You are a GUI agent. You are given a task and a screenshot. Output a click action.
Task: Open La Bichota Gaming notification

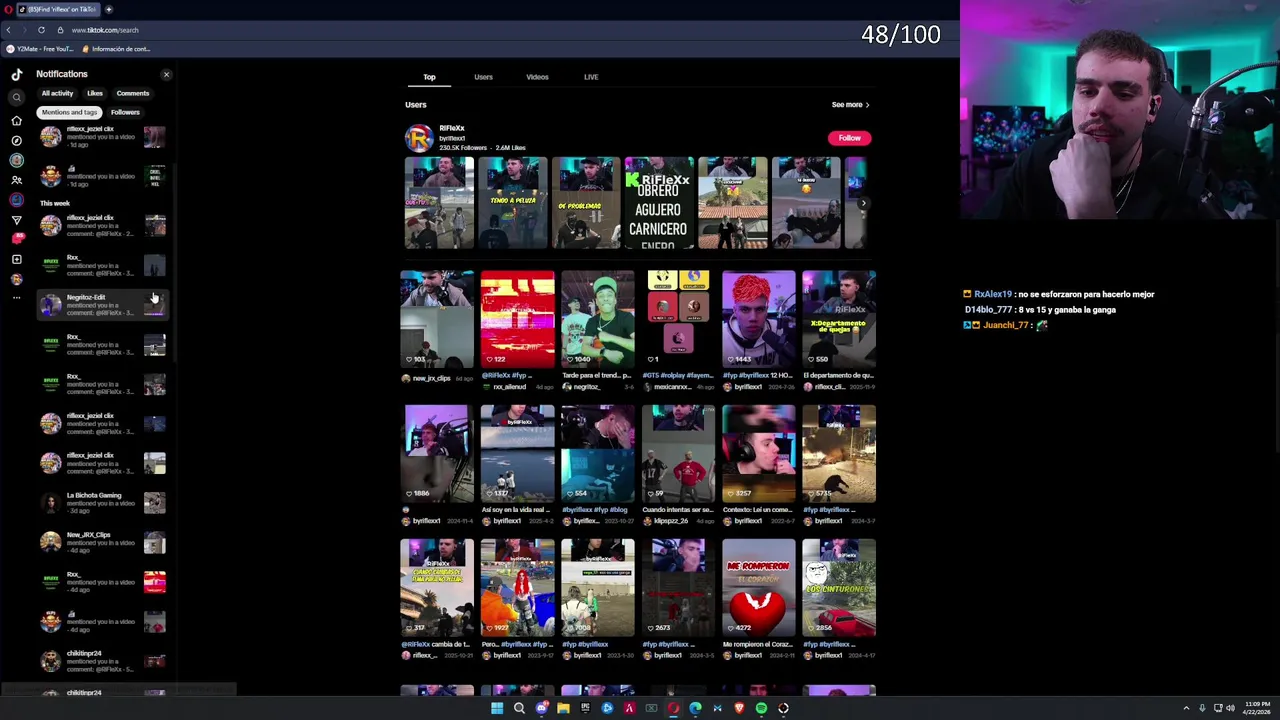(x=102, y=503)
